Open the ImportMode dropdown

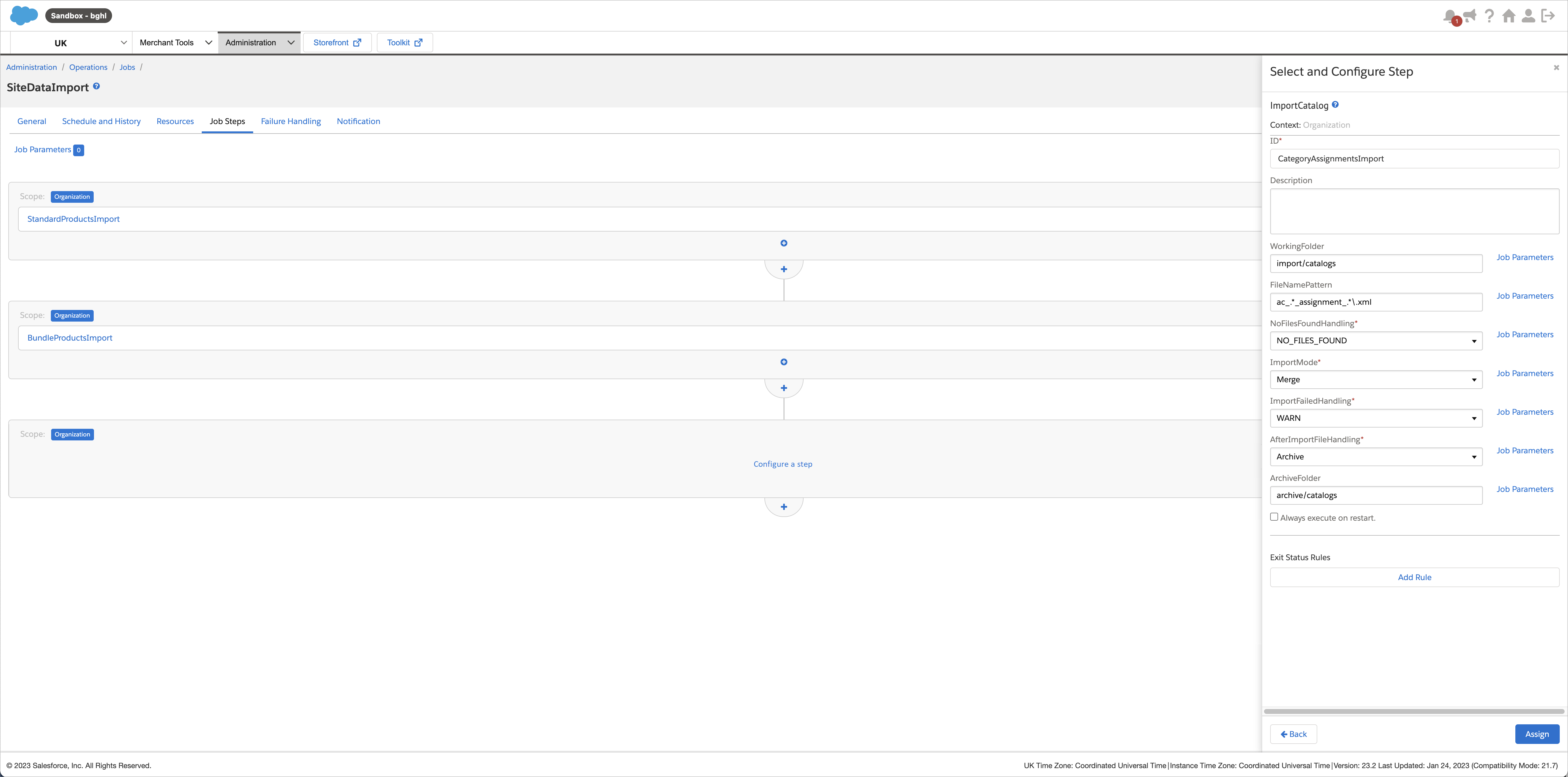[x=1376, y=379]
